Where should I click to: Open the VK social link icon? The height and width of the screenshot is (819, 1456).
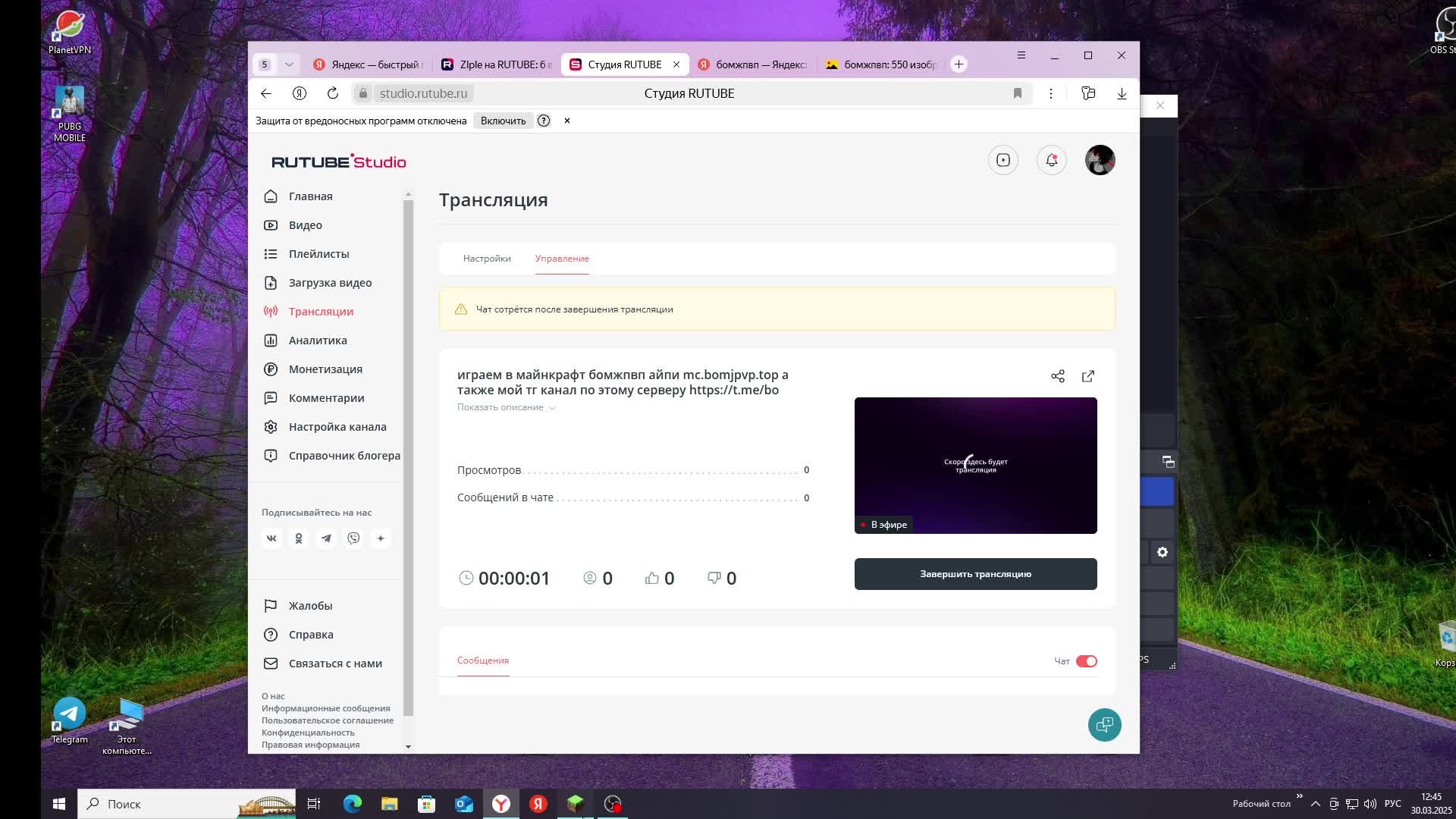[x=271, y=538]
